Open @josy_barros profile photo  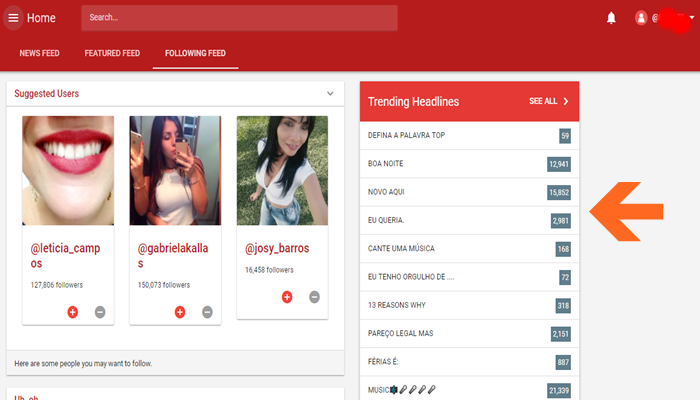[282, 171]
